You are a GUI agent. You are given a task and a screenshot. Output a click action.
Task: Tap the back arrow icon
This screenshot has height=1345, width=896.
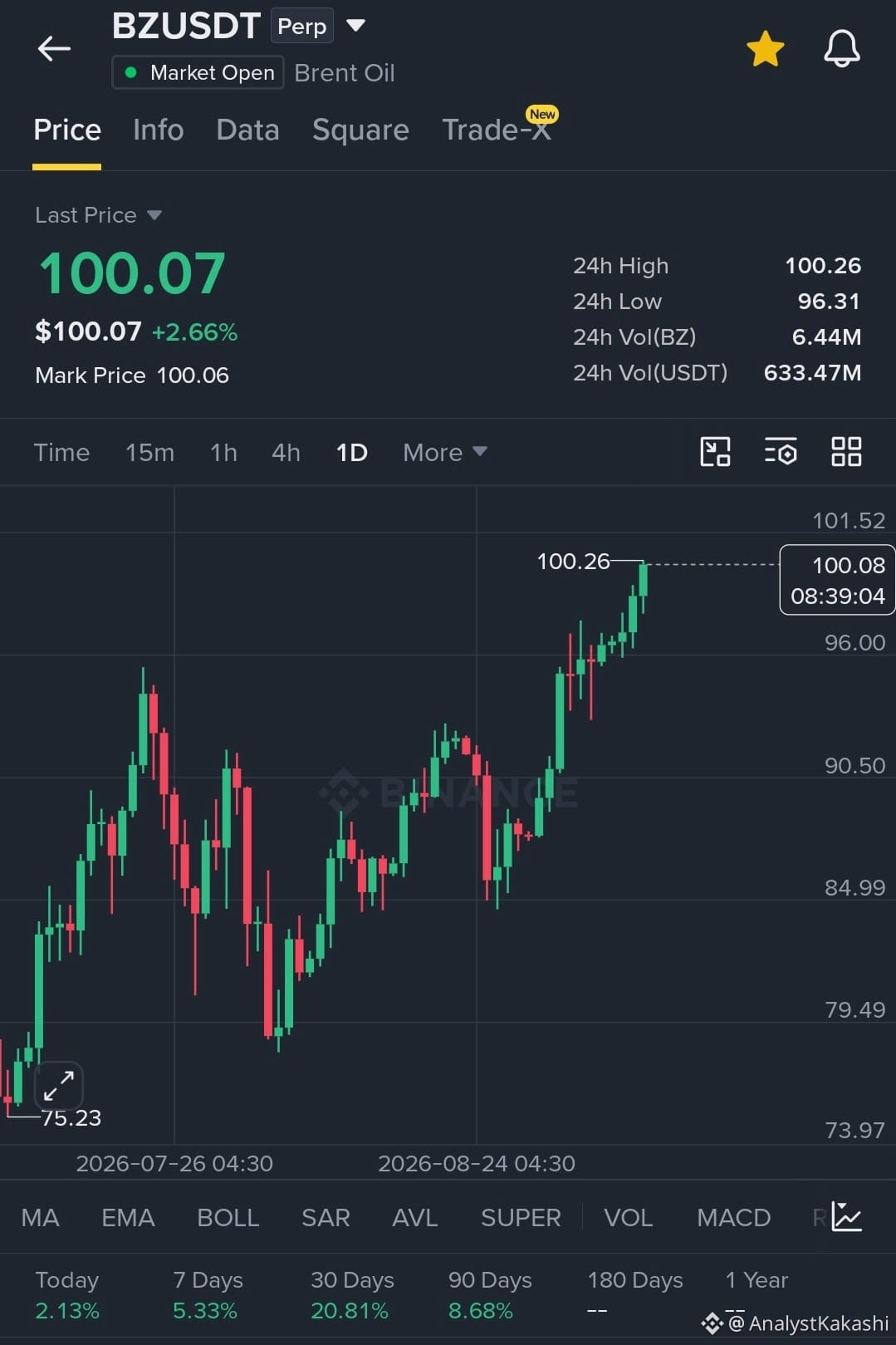click(x=54, y=49)
